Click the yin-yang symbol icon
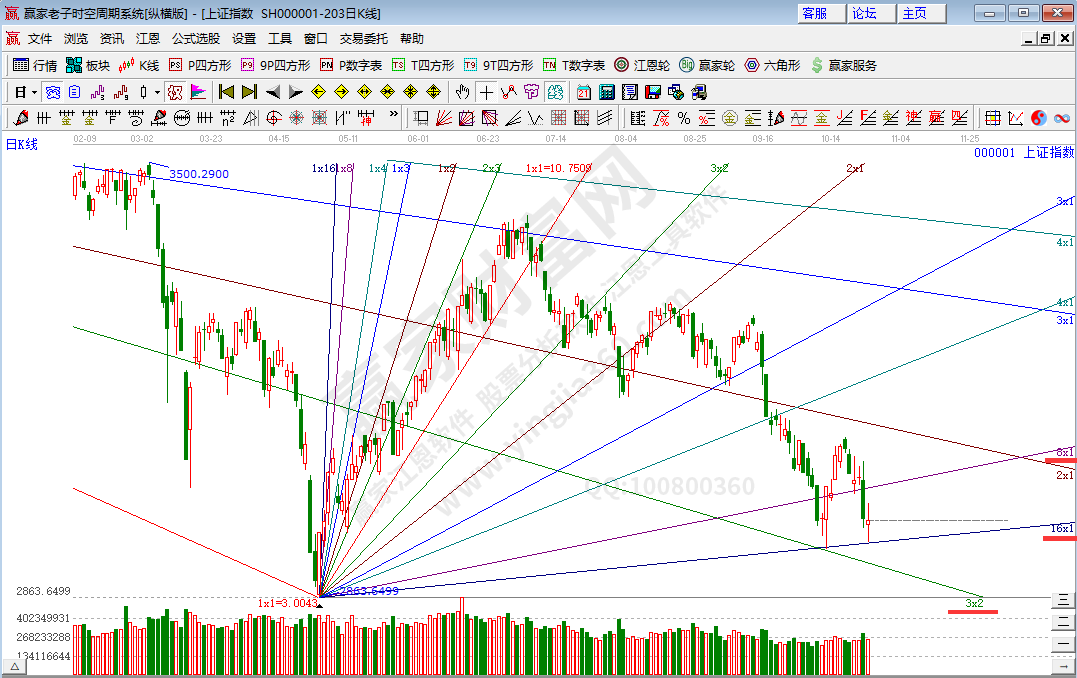 (1038, 118)
